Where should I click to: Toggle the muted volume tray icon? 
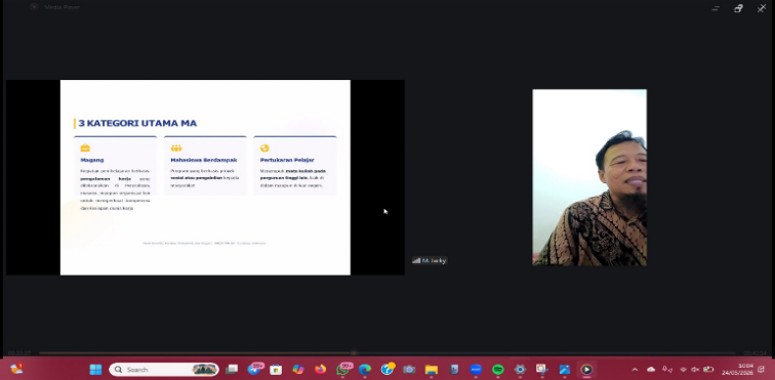pos(695,369)
